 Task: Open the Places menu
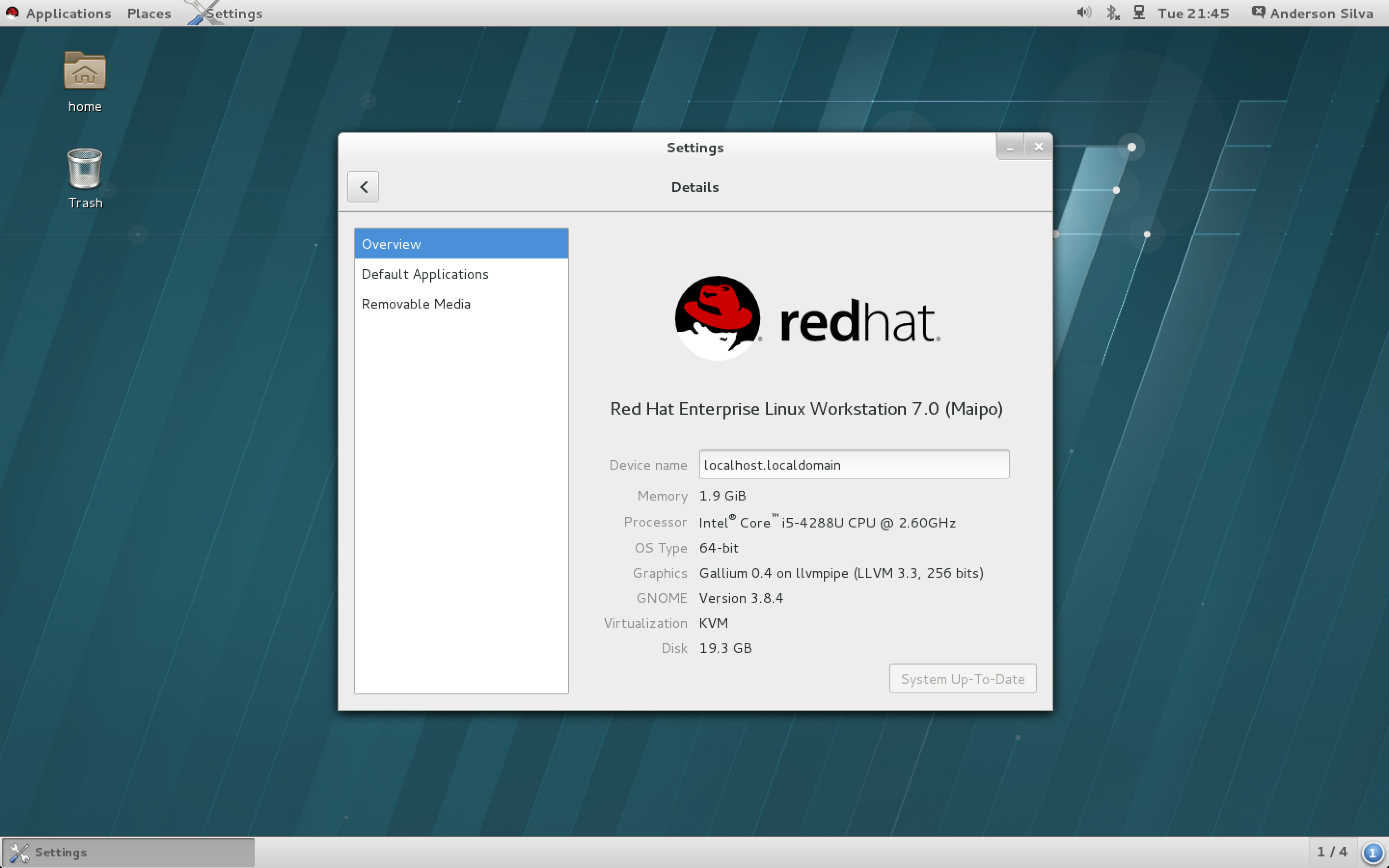[x=148, y=13]
